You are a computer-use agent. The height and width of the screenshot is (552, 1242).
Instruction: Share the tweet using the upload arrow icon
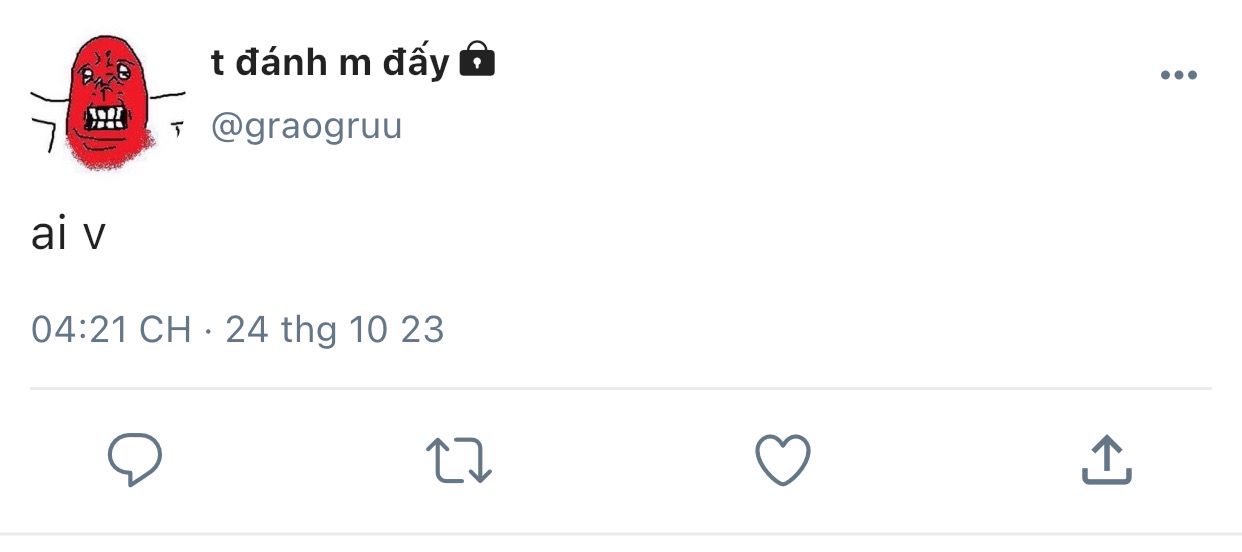1107,461
